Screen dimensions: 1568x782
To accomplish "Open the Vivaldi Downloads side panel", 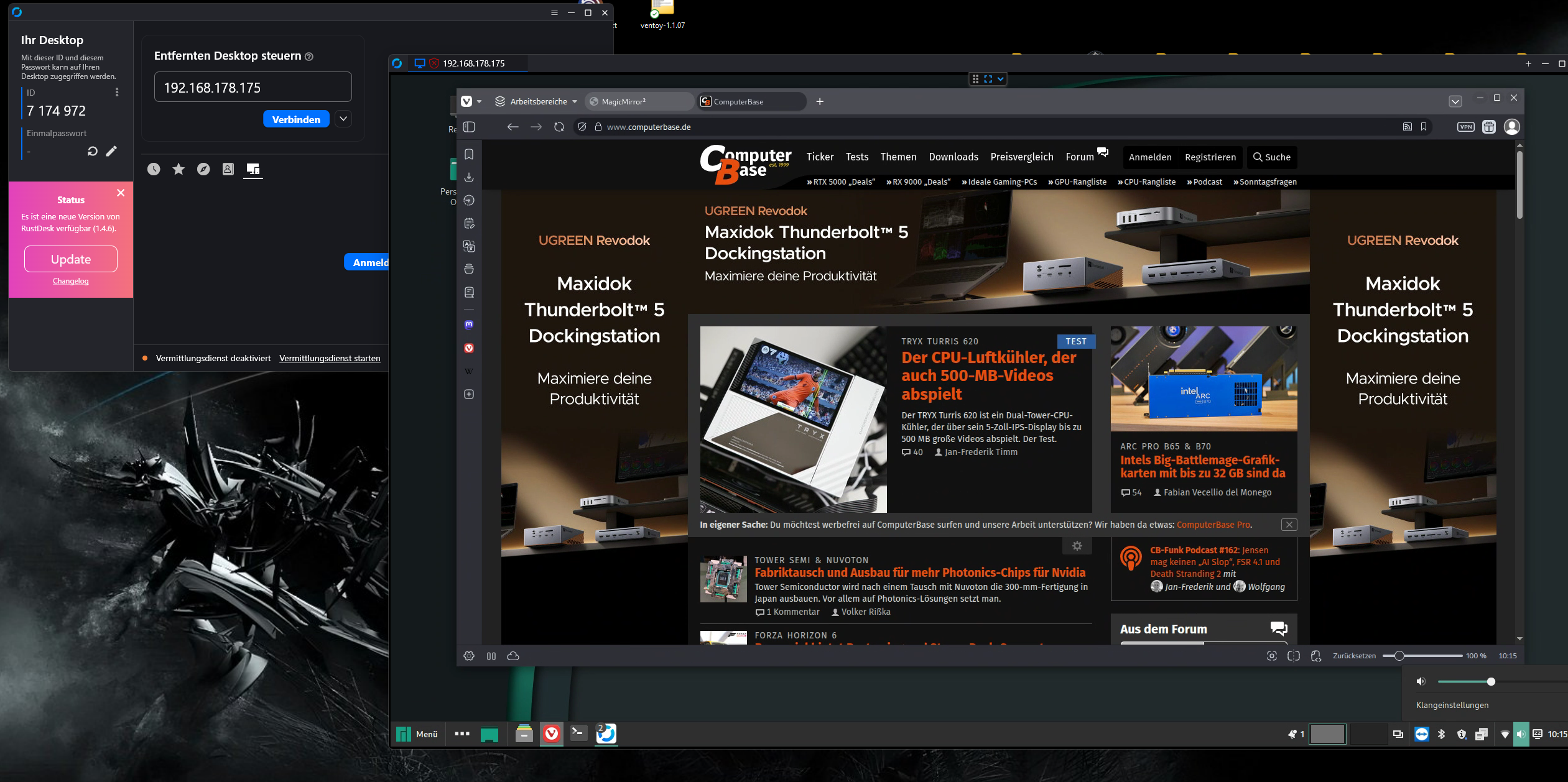I will [469, 177].
